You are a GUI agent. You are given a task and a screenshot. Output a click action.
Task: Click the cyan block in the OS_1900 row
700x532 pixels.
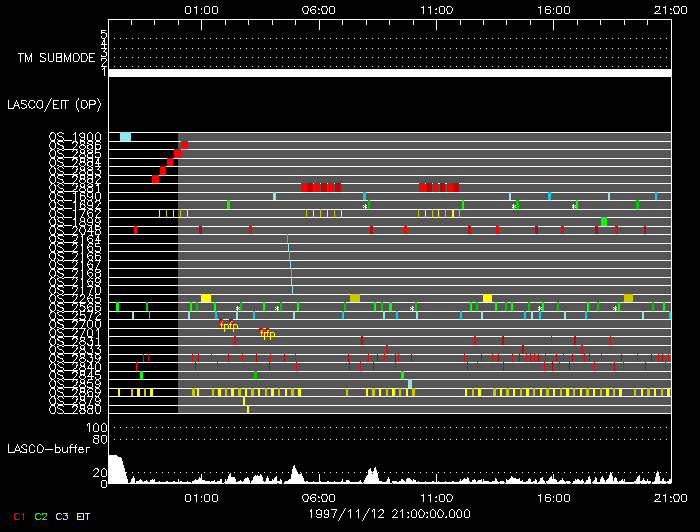125,137
